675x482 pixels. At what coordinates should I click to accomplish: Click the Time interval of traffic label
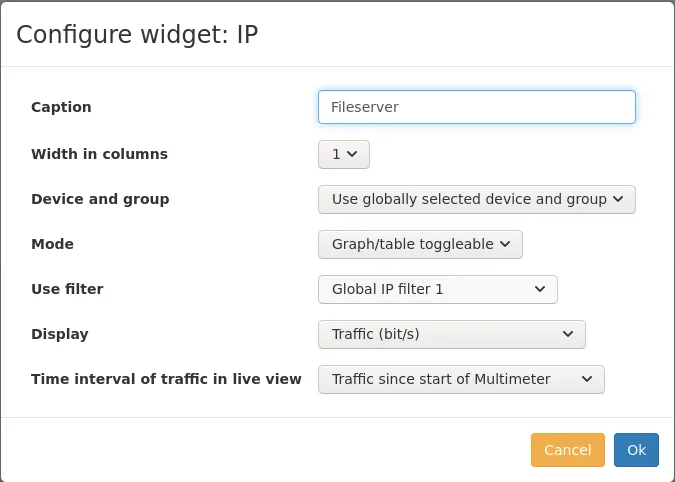(166, 379)
